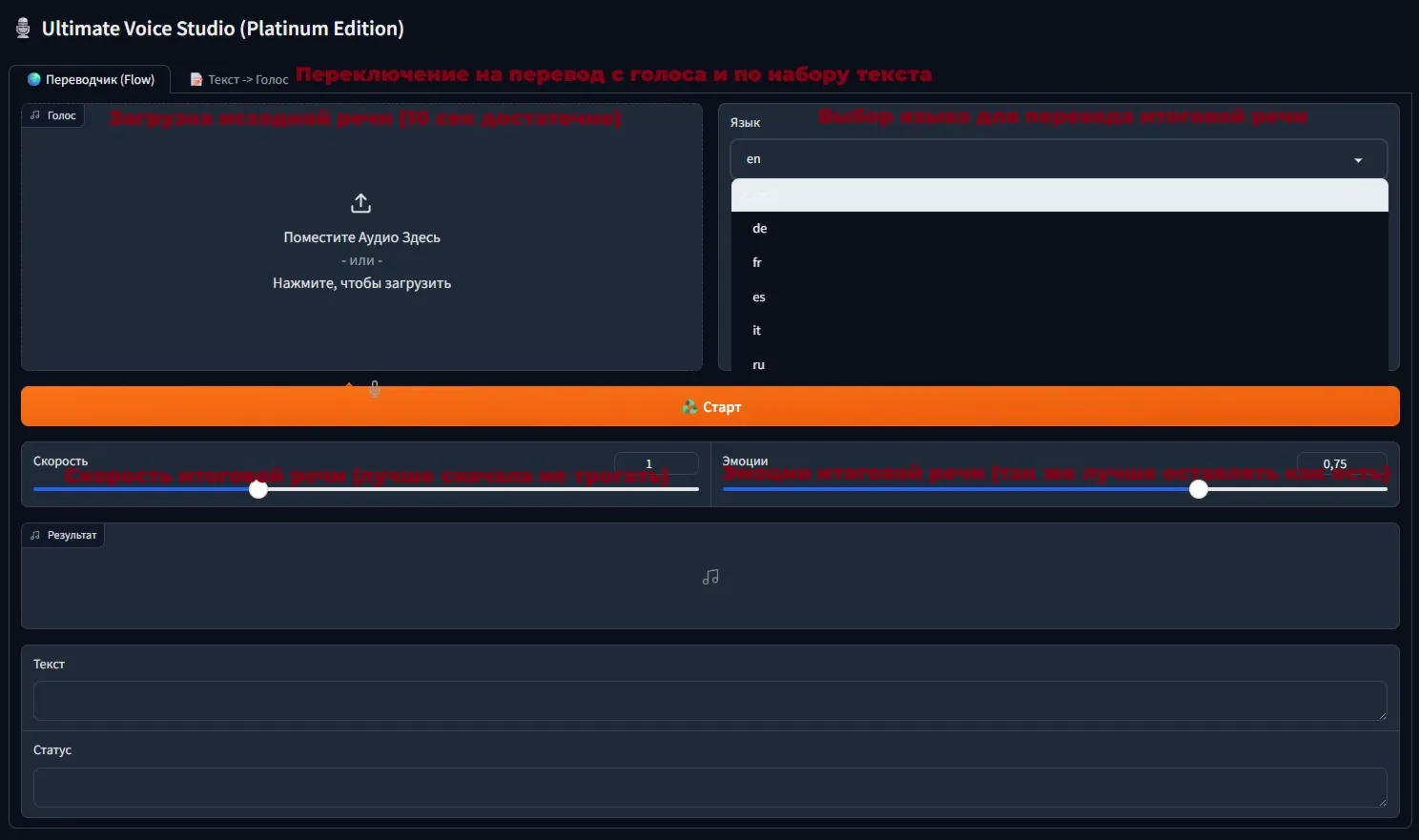Click the document icon on Текст -> Голос tab

[x=196, y=80]
